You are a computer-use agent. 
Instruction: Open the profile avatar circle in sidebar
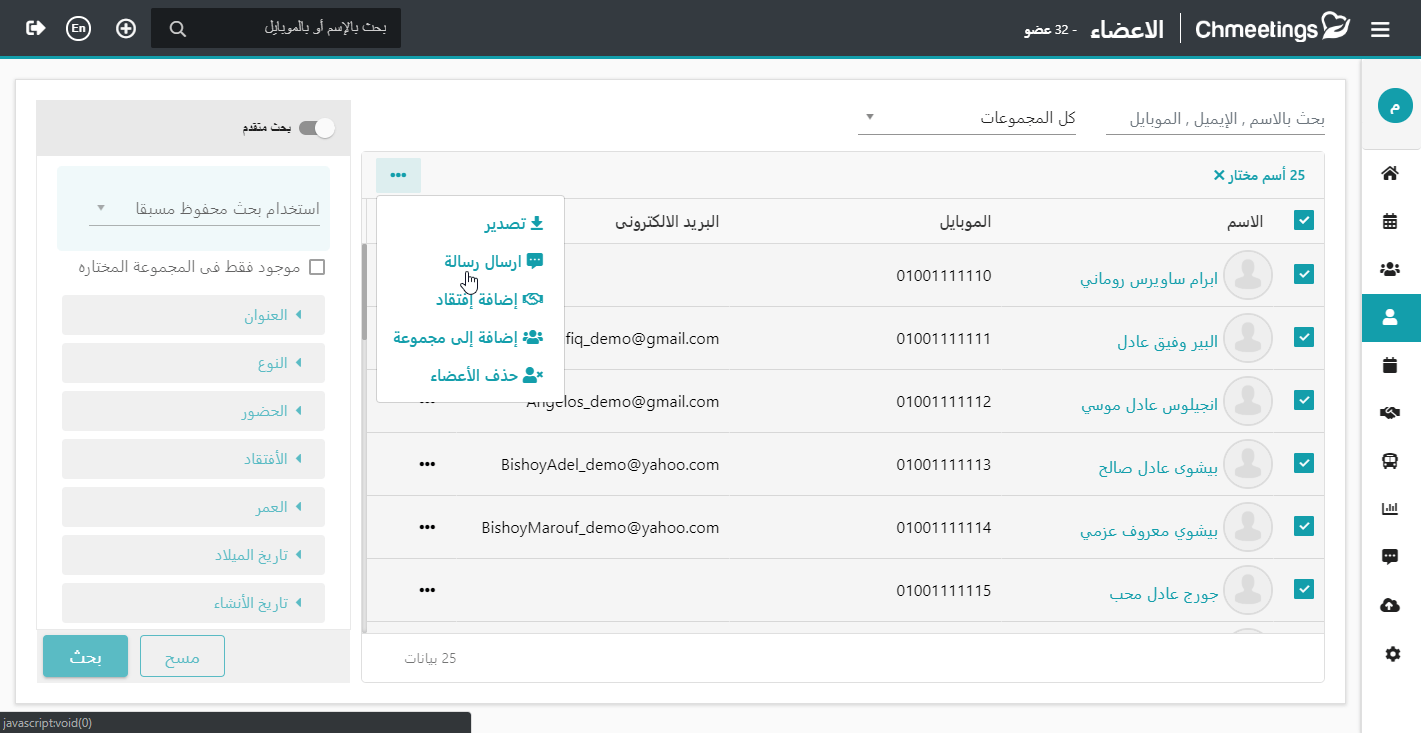click(x=1395, y=106)
